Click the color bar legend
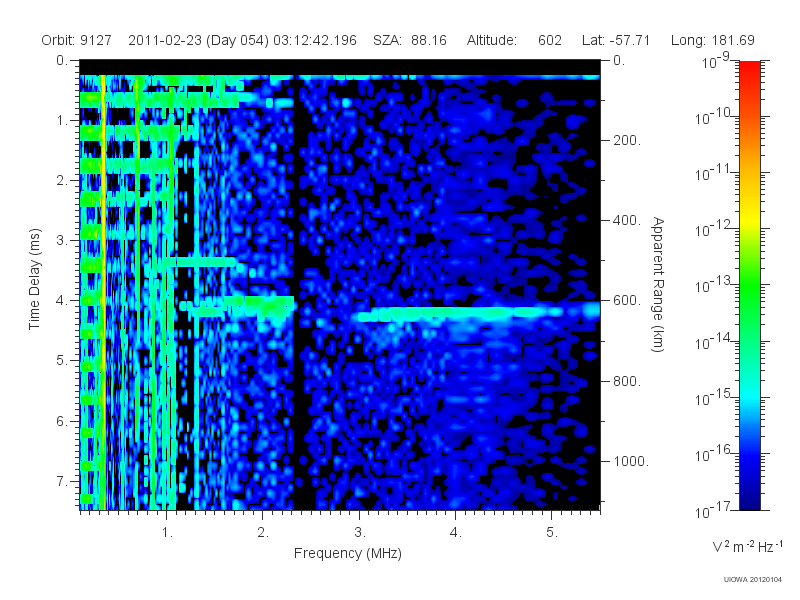 pos(750,285)
